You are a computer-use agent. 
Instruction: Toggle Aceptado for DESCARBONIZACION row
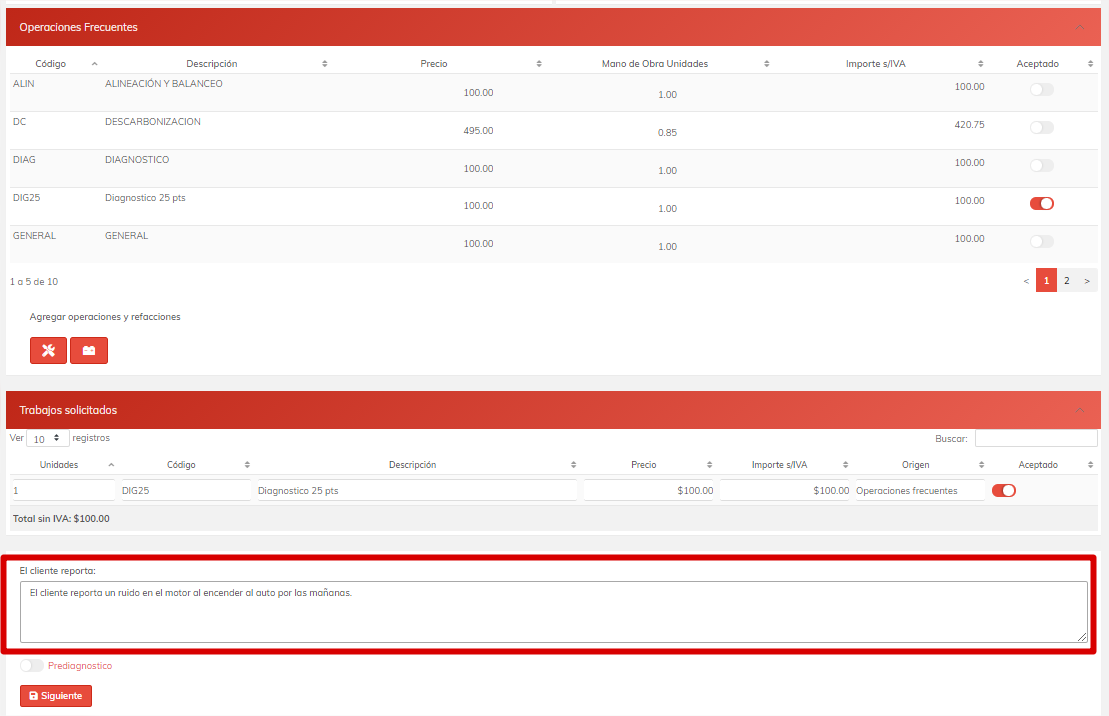click(1041, 128)
